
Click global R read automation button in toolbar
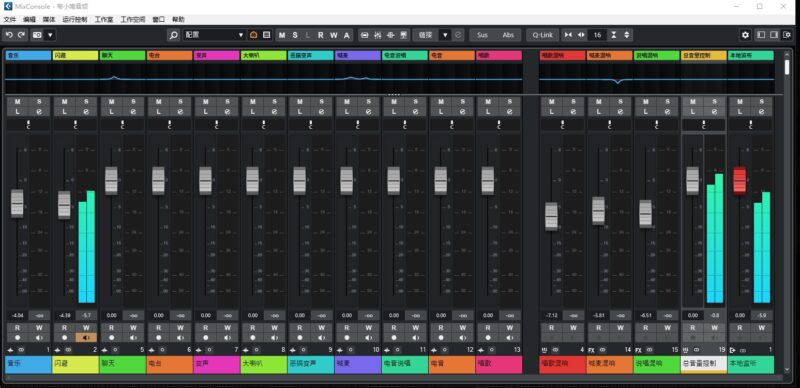pos(320,35)
